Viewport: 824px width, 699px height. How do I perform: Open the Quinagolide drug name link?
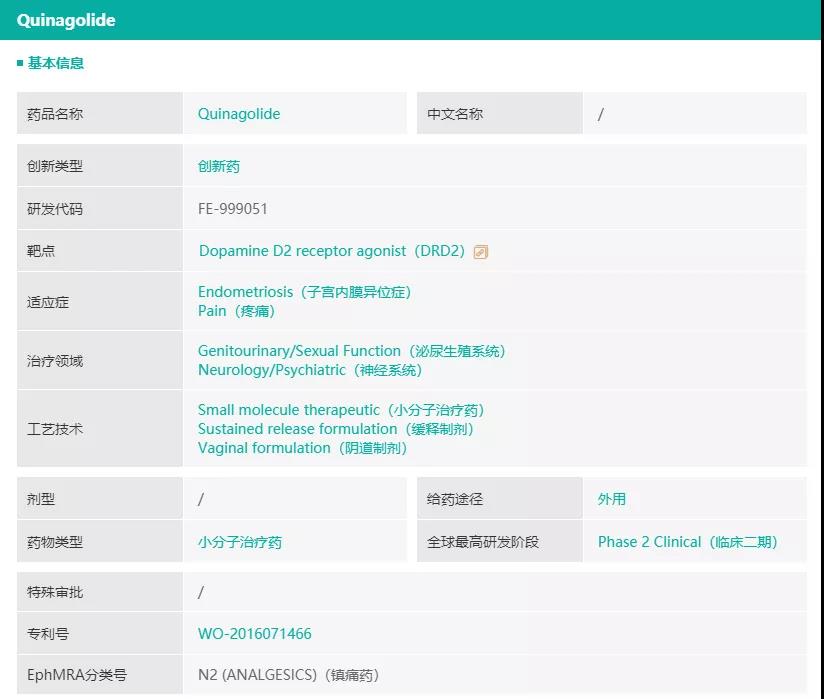point(239,114)
